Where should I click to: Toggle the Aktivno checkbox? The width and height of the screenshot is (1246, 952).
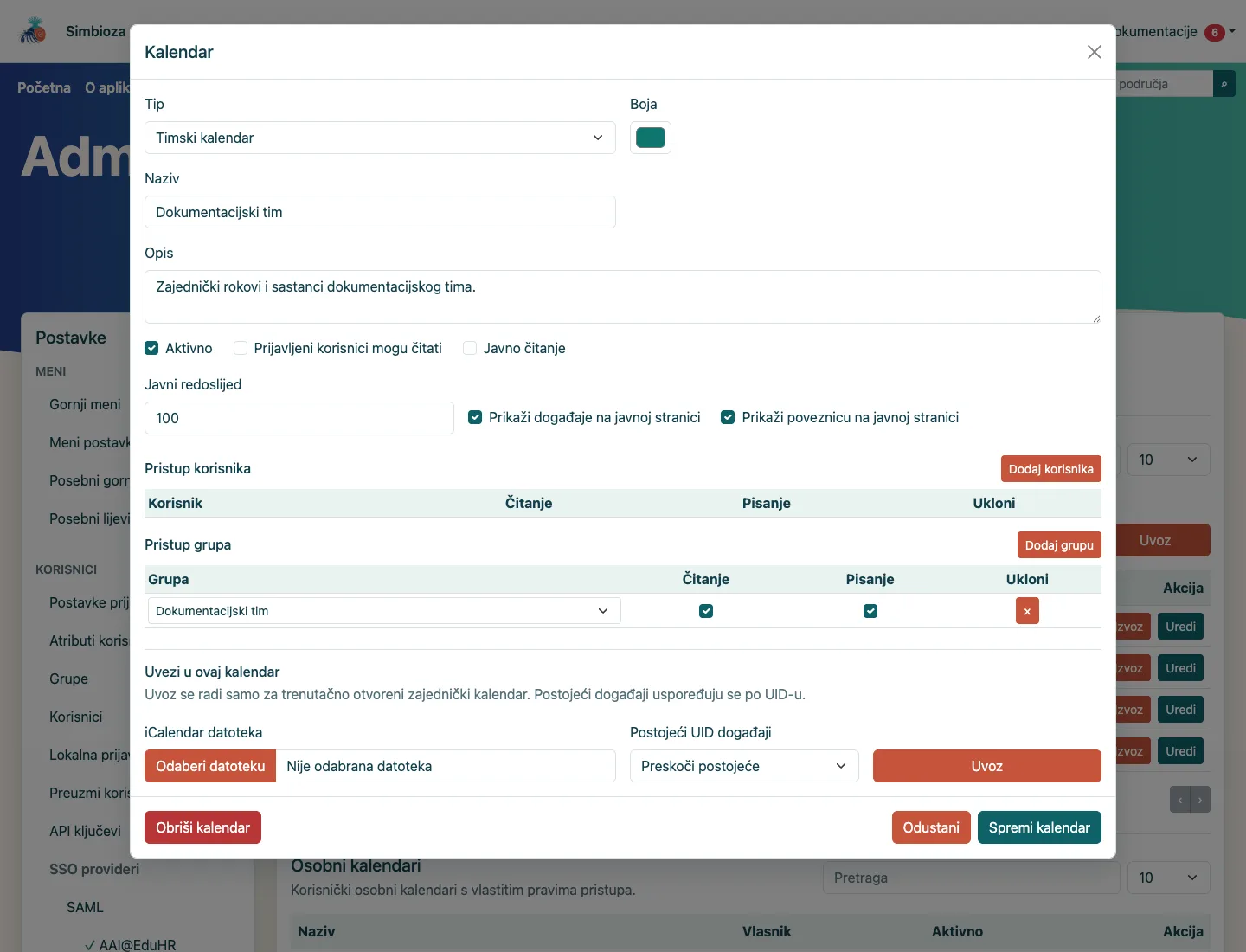[151, 348]
